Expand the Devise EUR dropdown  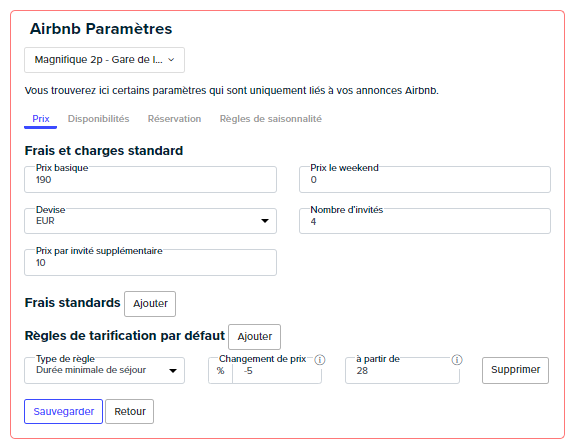pyautogui.click(x=150, y=221)
